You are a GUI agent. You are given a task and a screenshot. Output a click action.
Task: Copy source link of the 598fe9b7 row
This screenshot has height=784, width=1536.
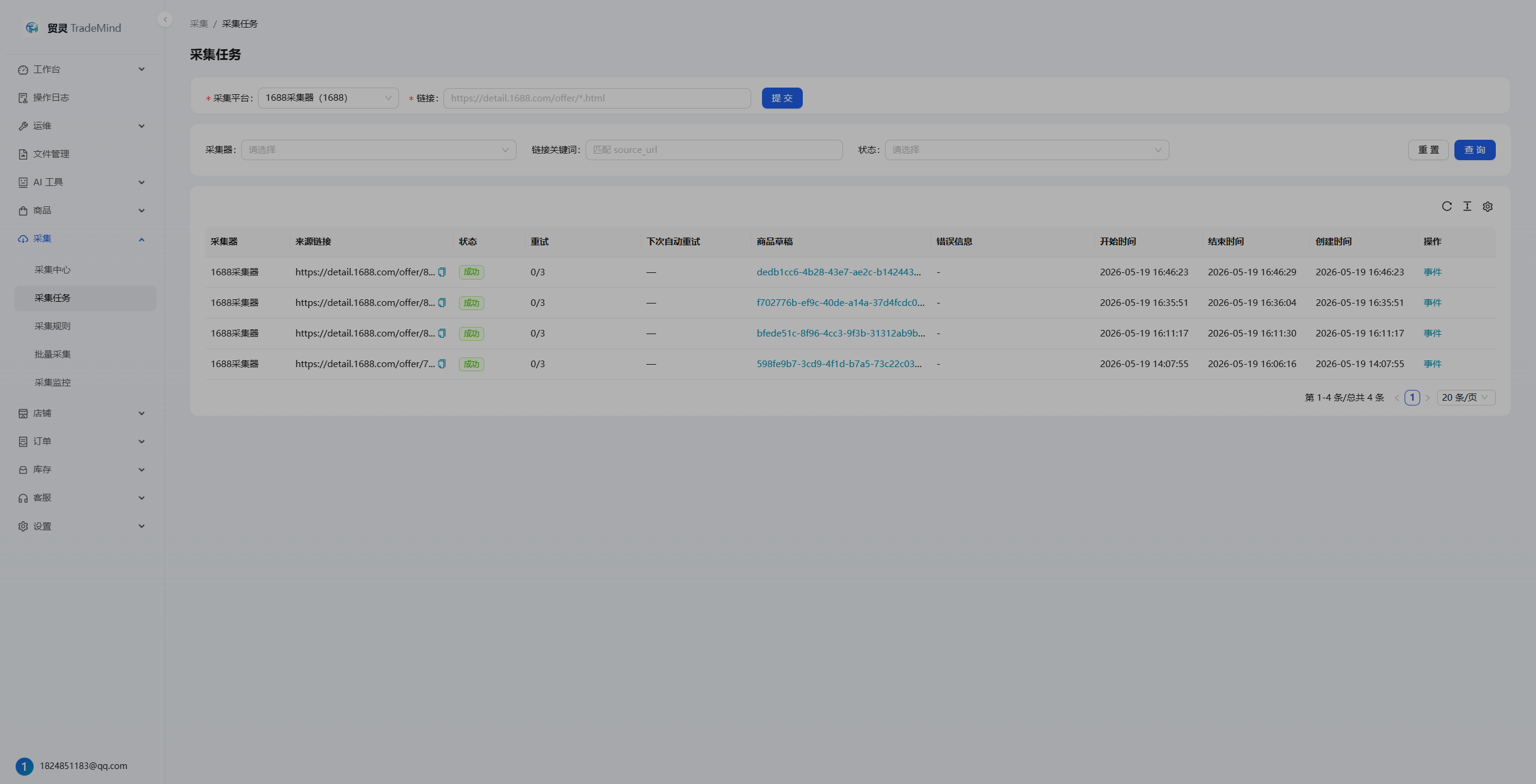pos(442,364)
